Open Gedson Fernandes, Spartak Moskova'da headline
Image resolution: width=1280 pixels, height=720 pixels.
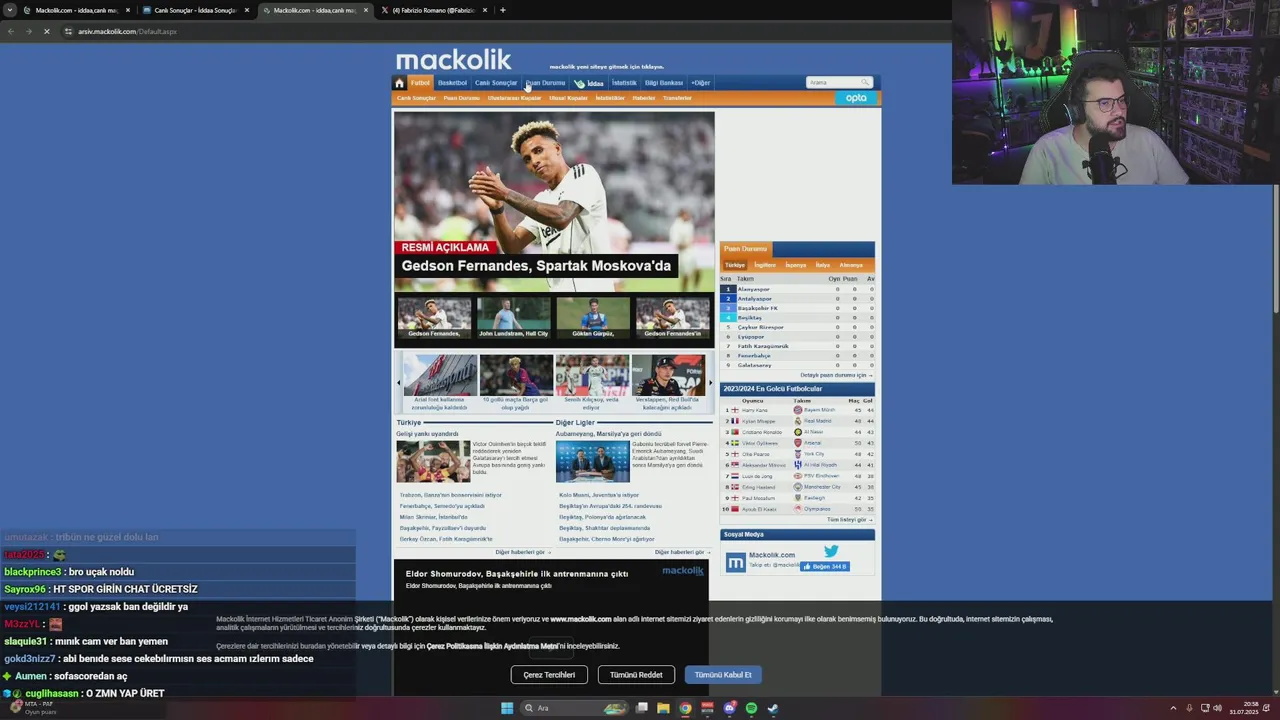click(x=536, y=266)
